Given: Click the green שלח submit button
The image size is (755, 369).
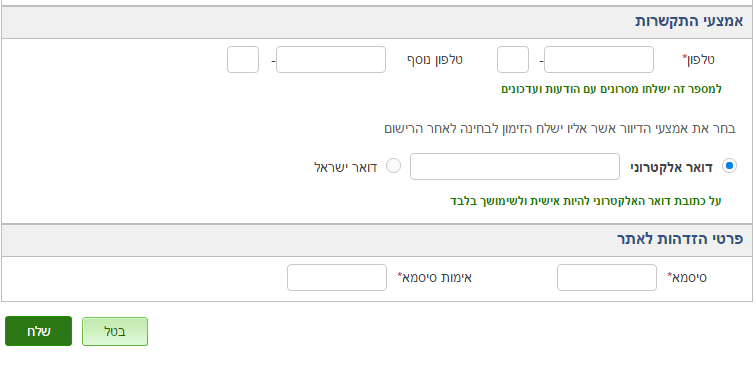Looking at the screenshot, I should 39,331.
